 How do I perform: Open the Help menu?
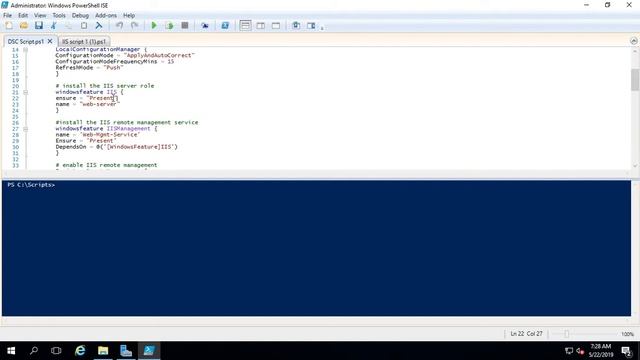129,16
